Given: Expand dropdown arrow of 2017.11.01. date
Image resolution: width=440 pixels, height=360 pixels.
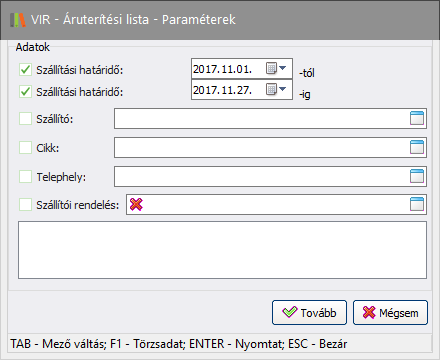Looking at the screenshot, I should 283,68.
